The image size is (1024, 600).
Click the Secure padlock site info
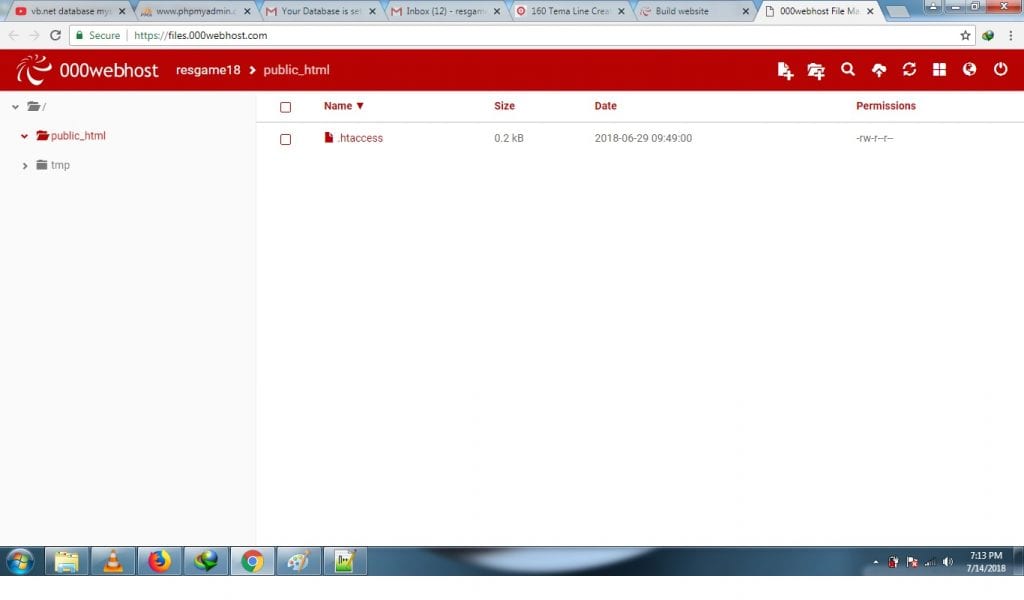98,35
